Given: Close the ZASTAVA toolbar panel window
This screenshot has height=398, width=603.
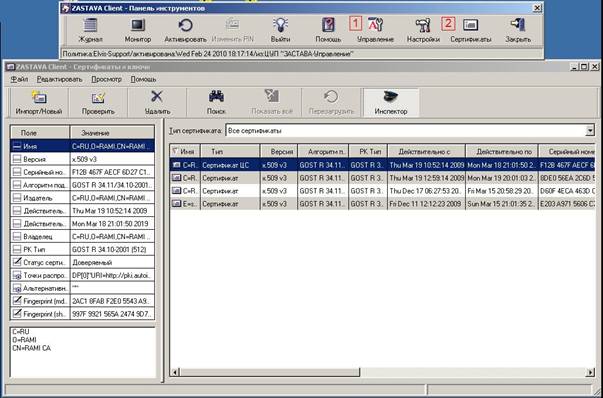Looking at the screenshot, I should point(537,8).
